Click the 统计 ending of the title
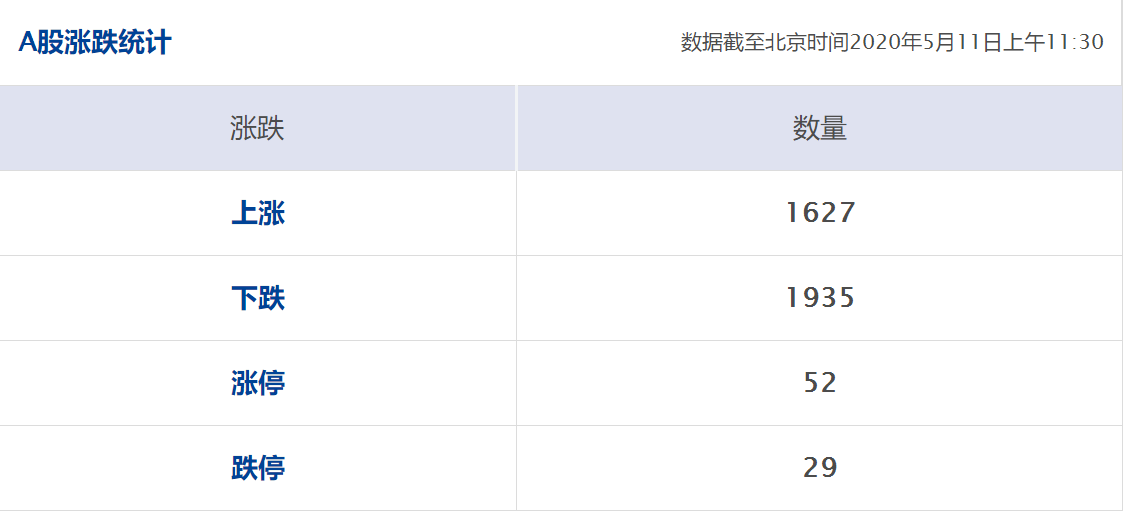This screenshot has height=511, width=1123. (x=146, y=43)
